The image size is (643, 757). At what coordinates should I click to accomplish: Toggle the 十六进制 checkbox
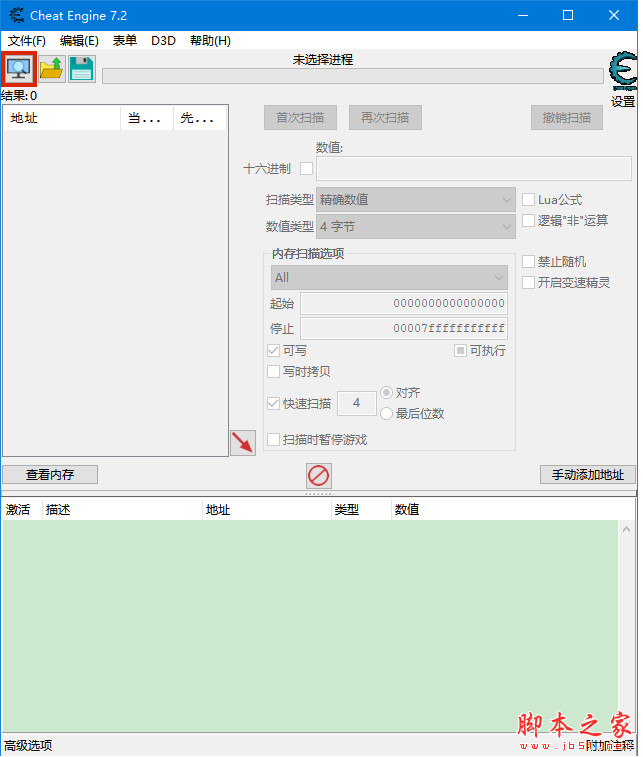coord(307,169)
